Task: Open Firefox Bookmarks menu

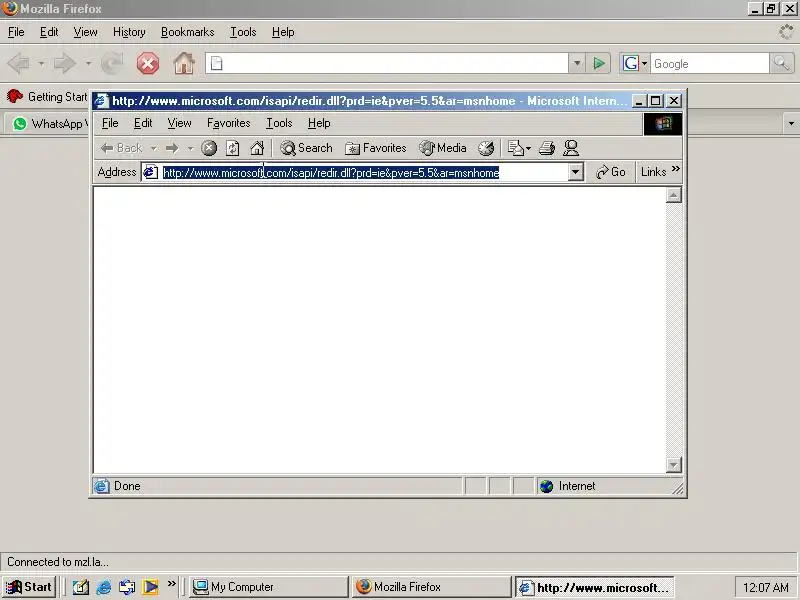Action: tap(187, 32)
